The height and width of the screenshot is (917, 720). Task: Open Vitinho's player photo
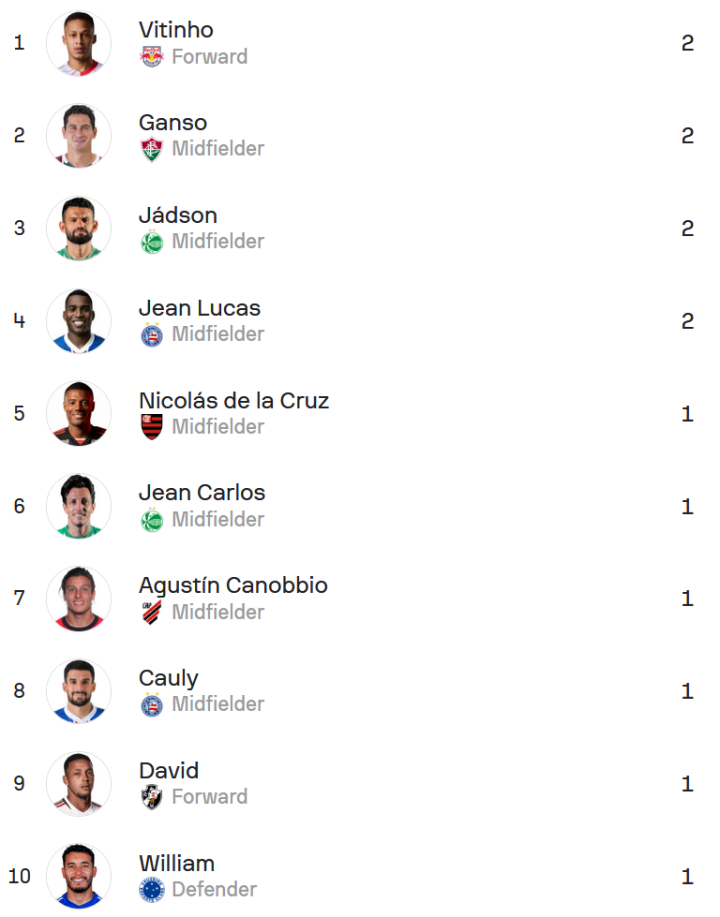79,43
